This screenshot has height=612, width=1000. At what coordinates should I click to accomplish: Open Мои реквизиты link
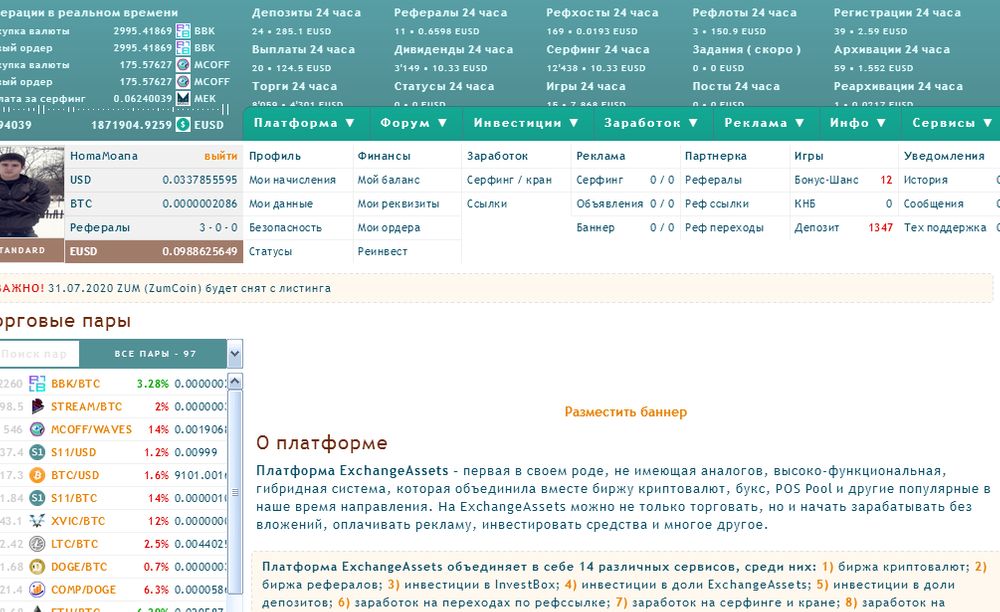tap(398, 203)
